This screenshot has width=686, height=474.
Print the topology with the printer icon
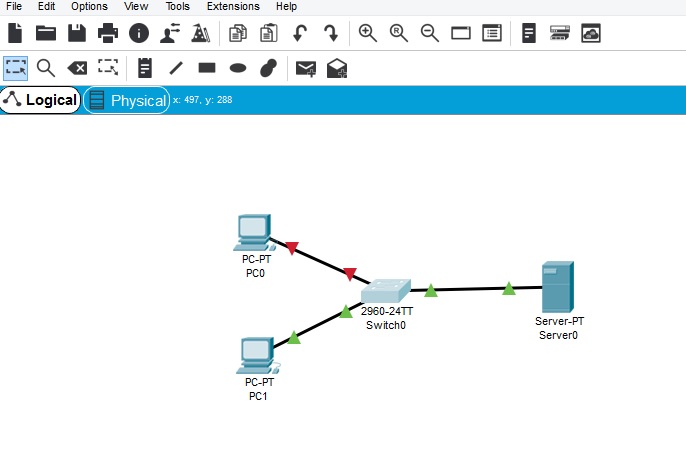[x=108, y=33]
